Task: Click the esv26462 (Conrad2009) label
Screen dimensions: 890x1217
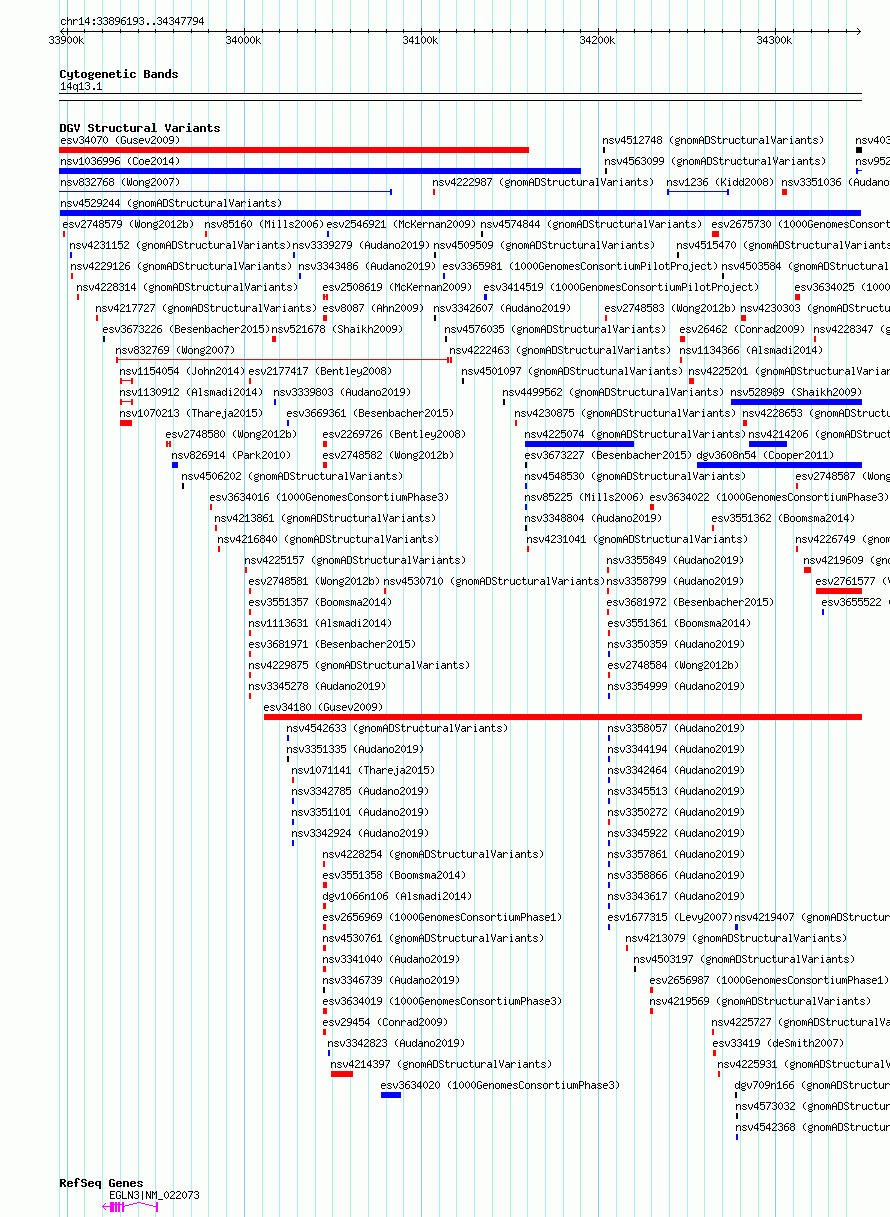Action: click(743, 329)
